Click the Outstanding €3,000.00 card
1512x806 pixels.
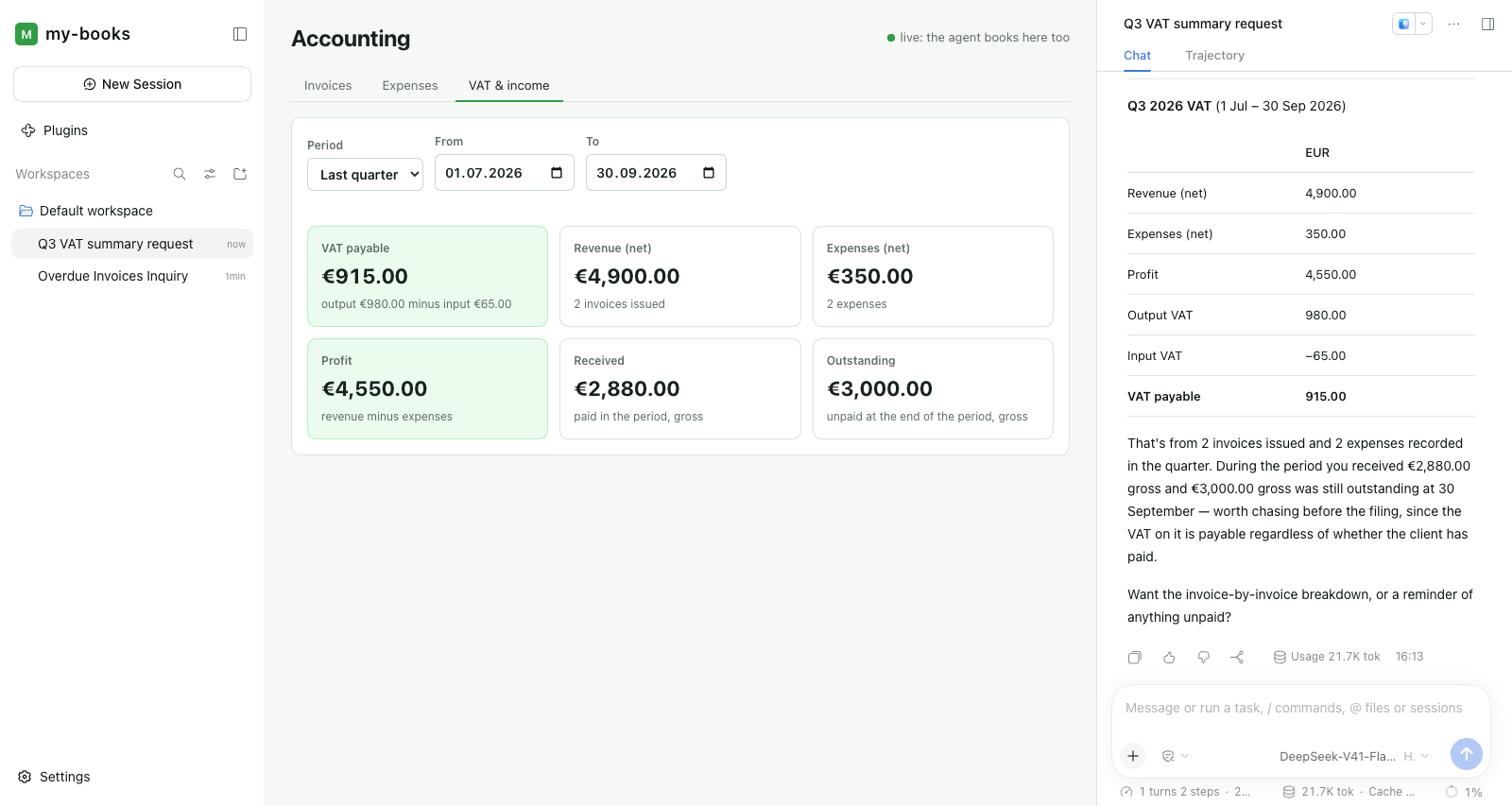(933, 388)
